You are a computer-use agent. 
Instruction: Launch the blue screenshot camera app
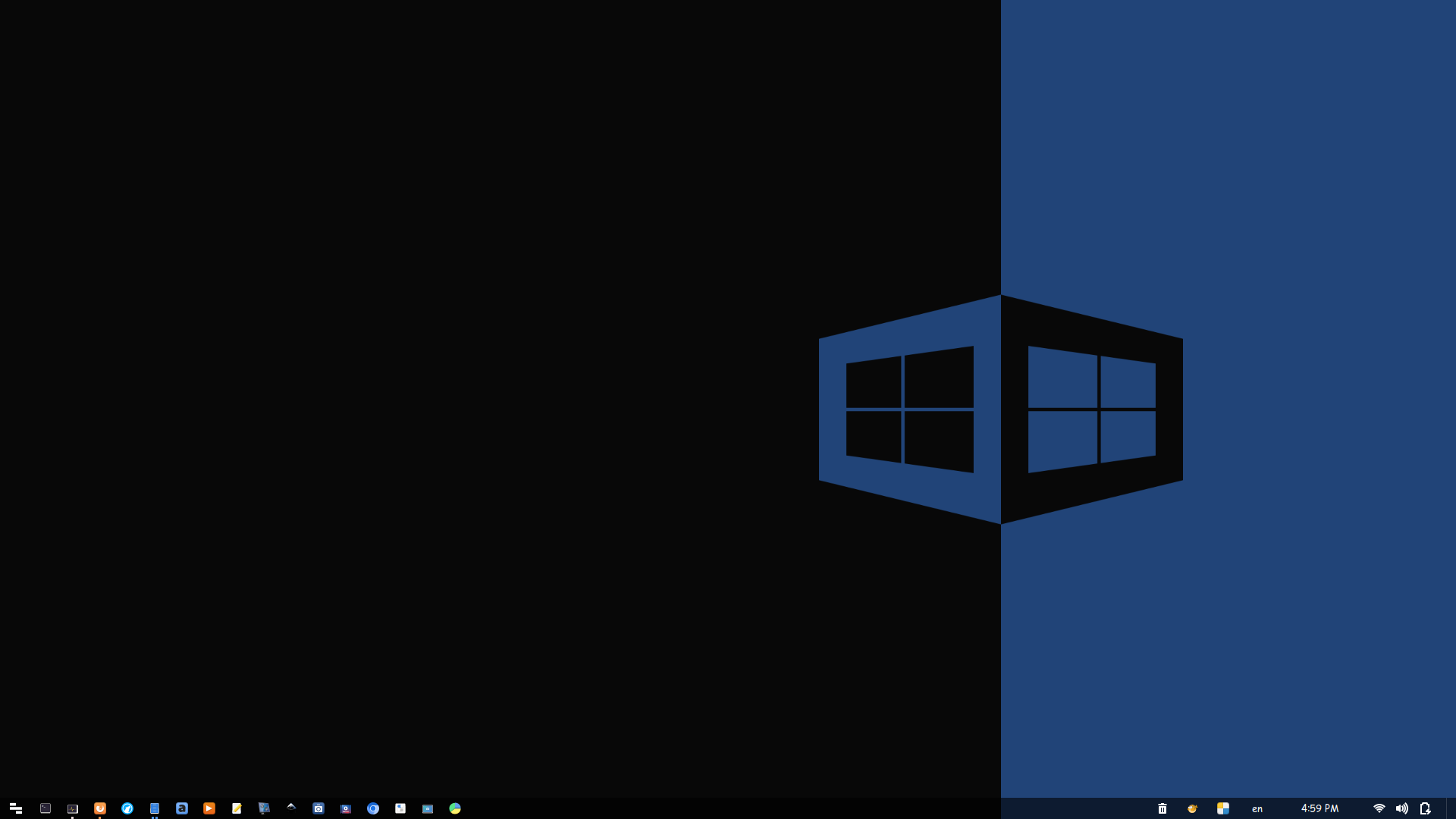point(318,808)
